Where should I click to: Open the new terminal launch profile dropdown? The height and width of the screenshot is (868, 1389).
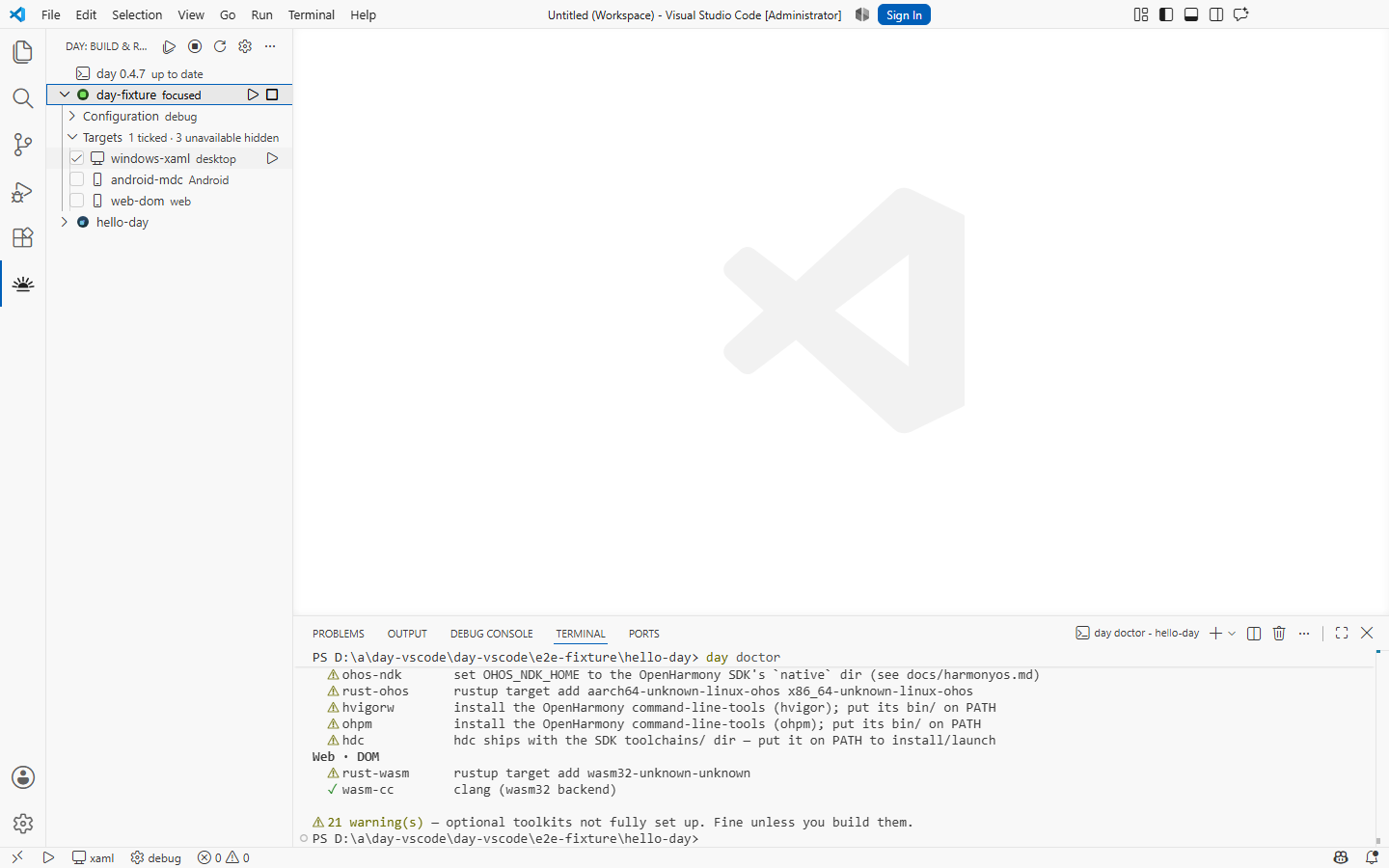[1232, 633]
